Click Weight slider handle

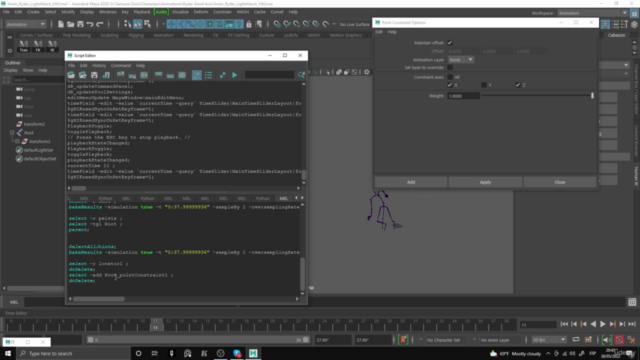[592, 96]
